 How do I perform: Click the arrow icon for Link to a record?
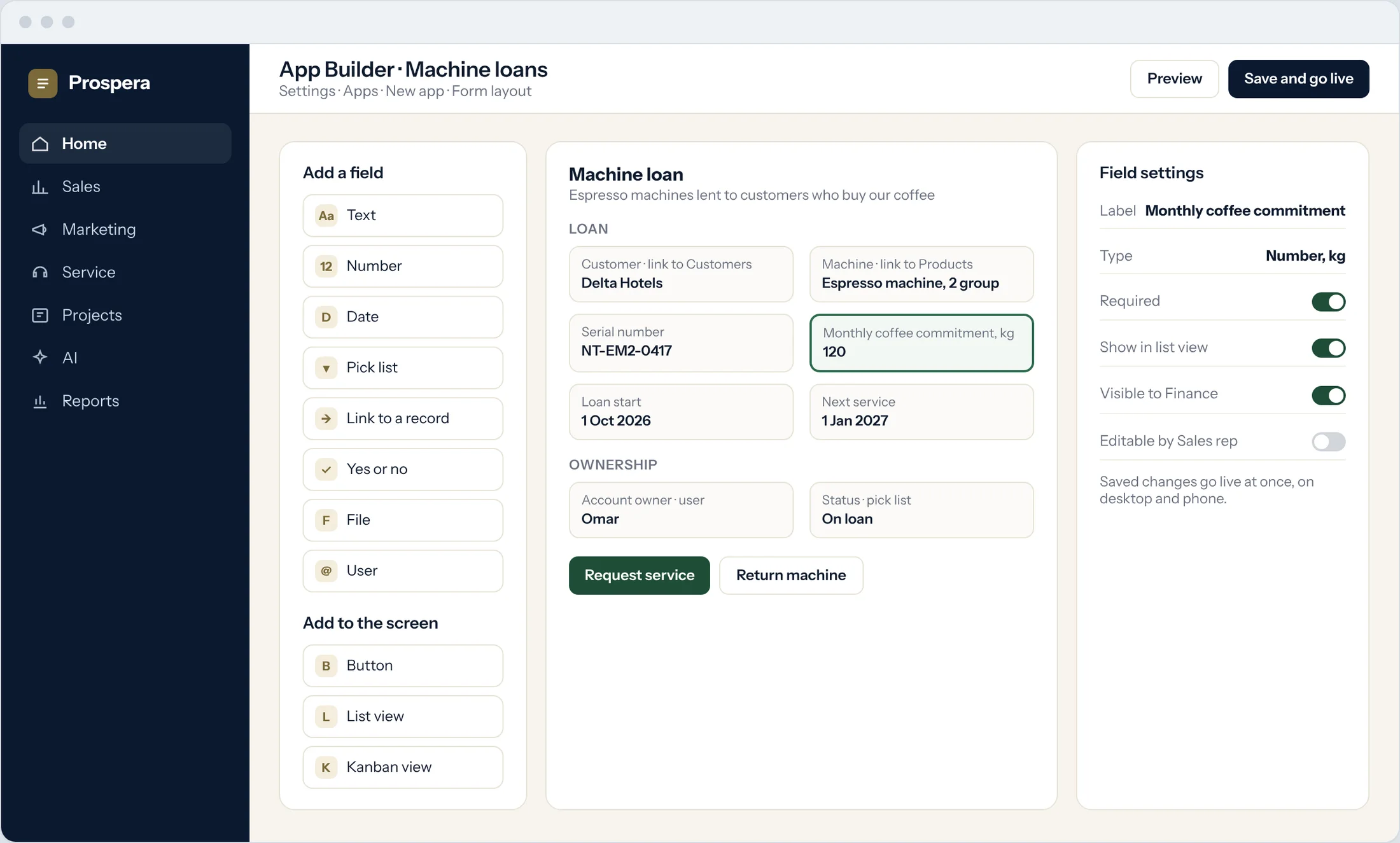(x=326, y=419)
